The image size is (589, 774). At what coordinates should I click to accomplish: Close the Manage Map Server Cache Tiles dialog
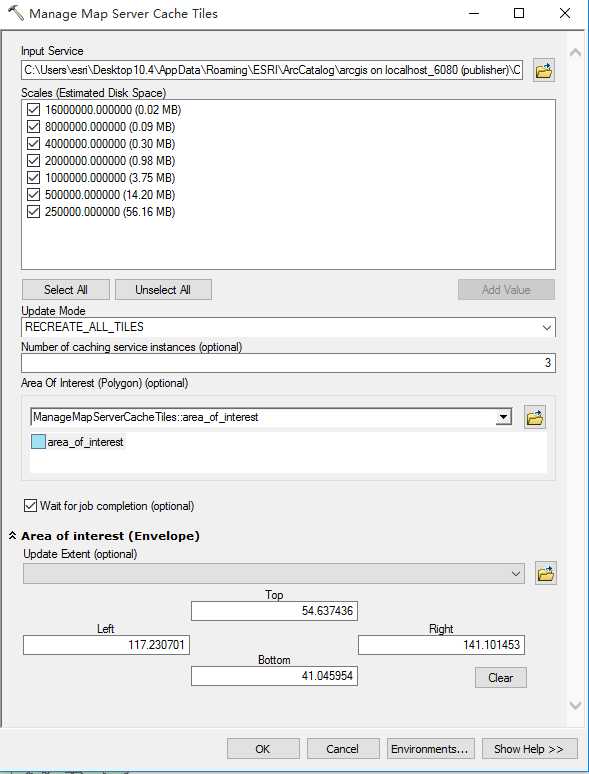tap(565, 13)
